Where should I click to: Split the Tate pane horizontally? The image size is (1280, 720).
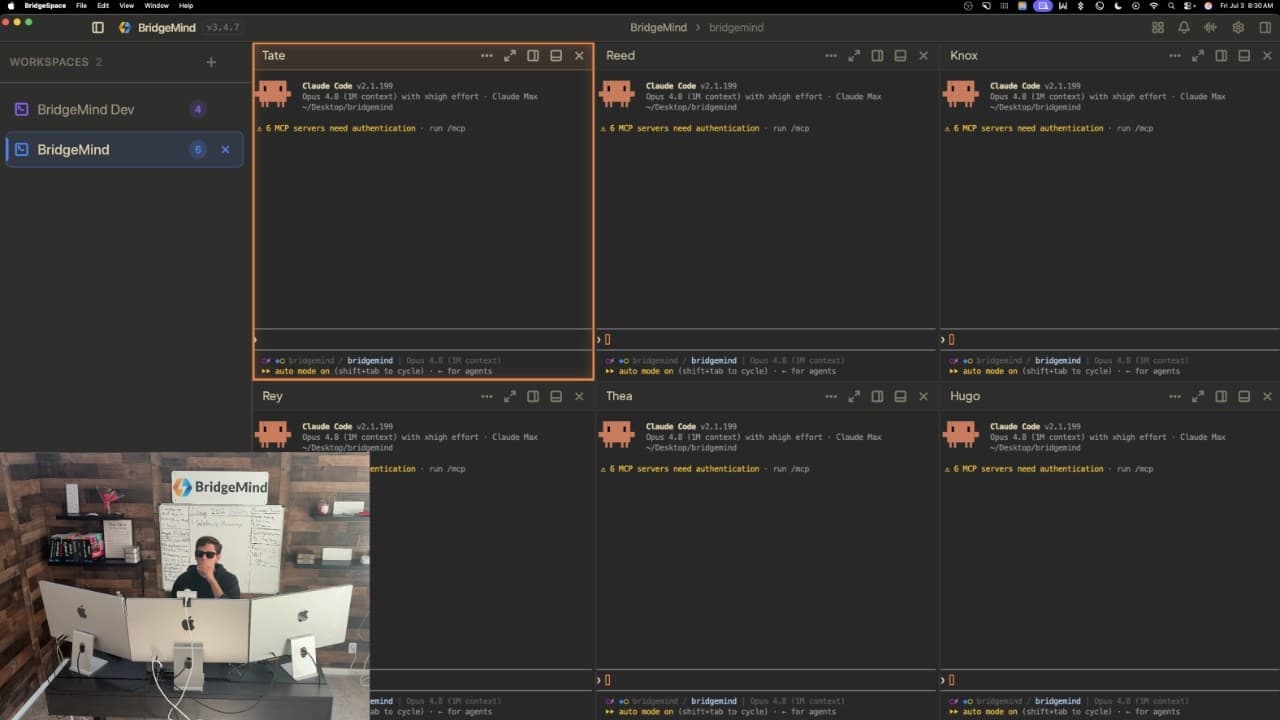coord(556,56)
